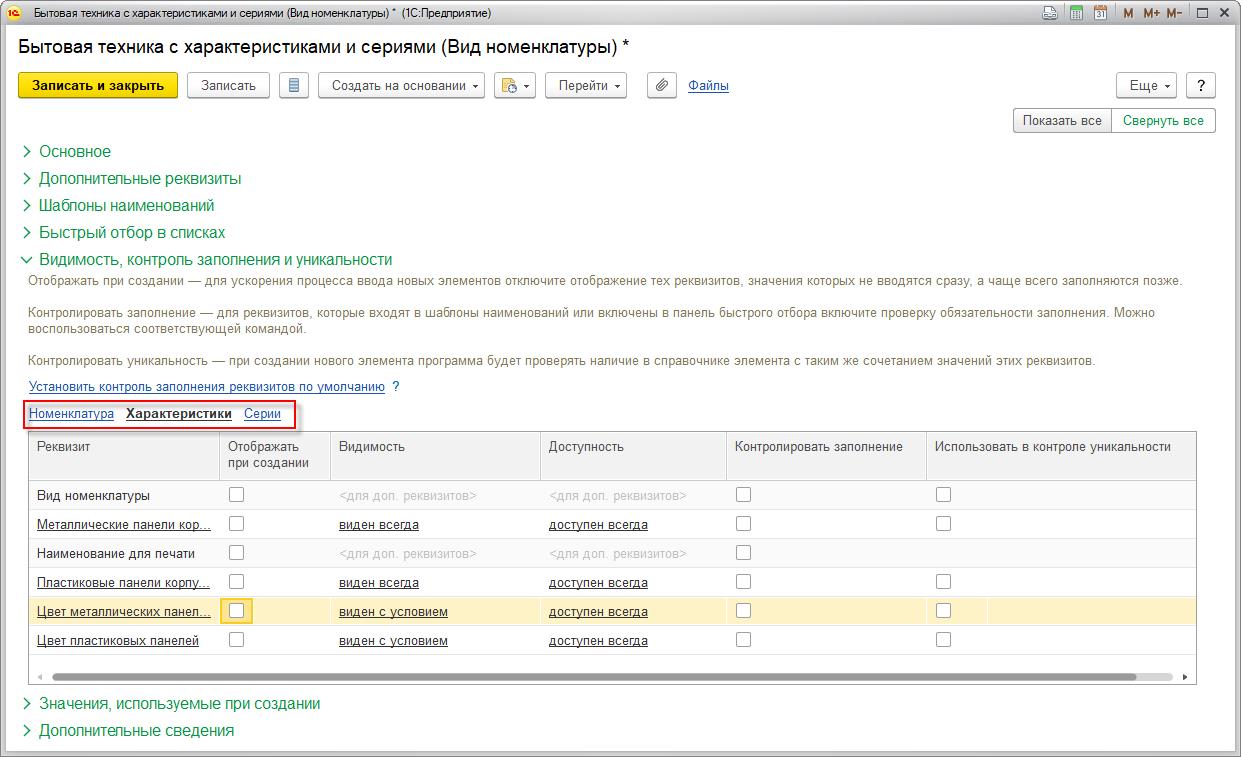Select the 'Характеристики' tab
Image resolution: width=1241 pixels, height=757 pixels.
click(x=179, y=414)
